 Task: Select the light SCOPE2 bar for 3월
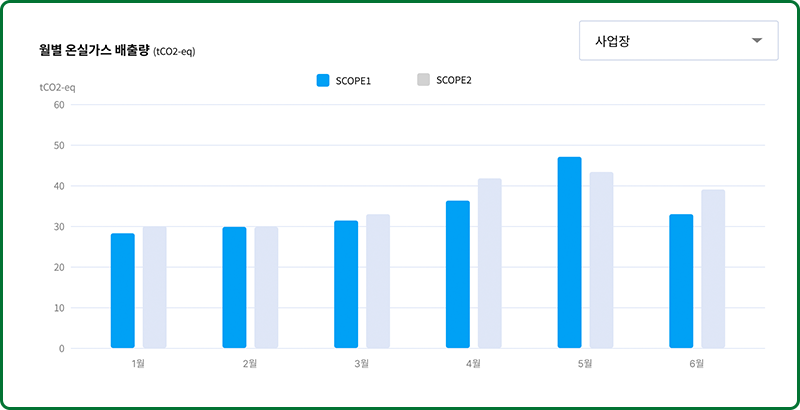(x=378, y=282)
